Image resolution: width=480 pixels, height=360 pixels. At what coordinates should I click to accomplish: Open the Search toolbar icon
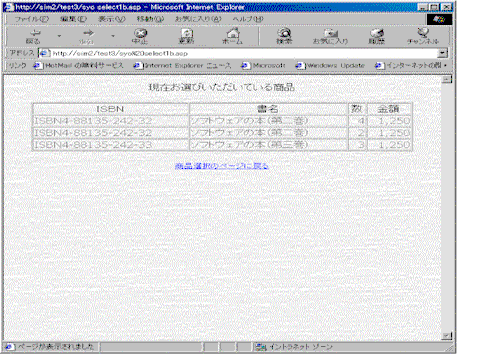point(284,33)
